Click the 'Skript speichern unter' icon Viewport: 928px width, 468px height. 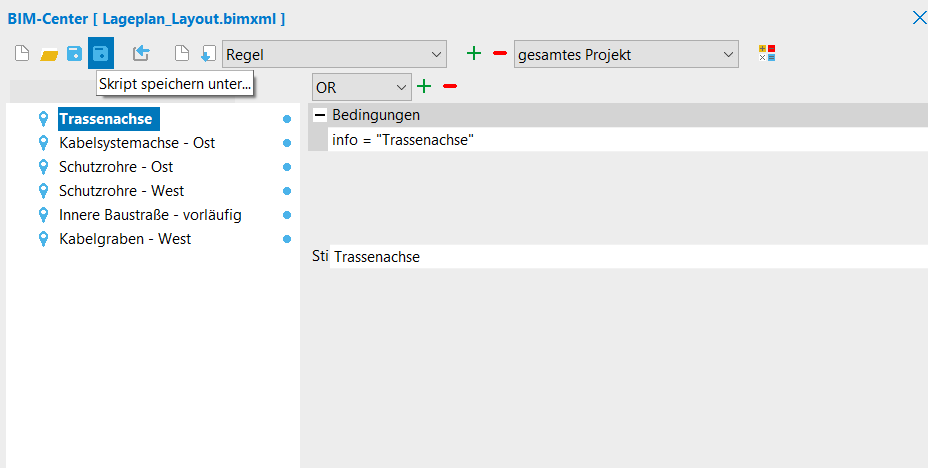pyautogui.click(x=101, y=54)
